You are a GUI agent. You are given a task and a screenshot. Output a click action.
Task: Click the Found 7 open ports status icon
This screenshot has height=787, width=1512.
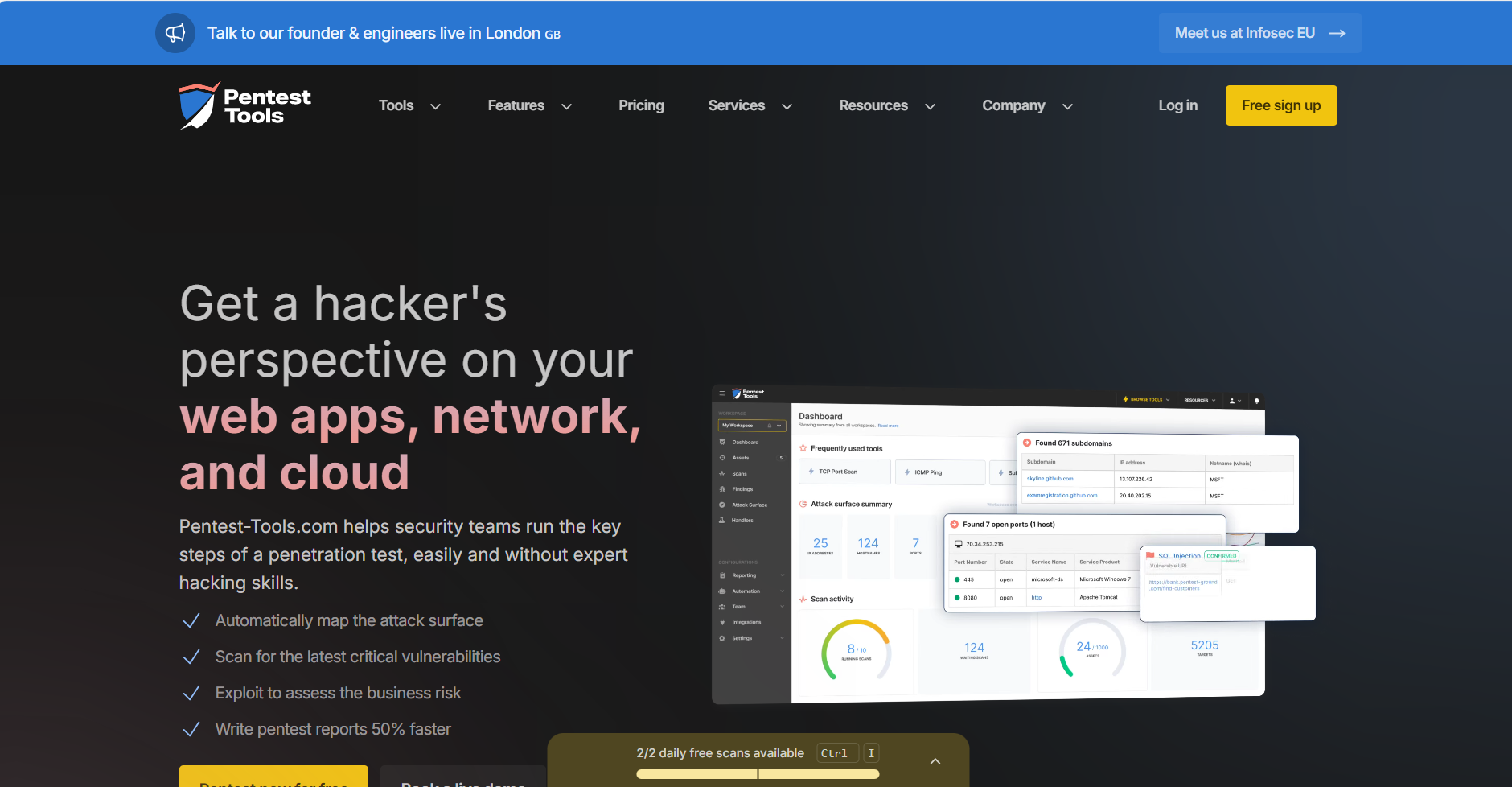(x=955, y=524)
